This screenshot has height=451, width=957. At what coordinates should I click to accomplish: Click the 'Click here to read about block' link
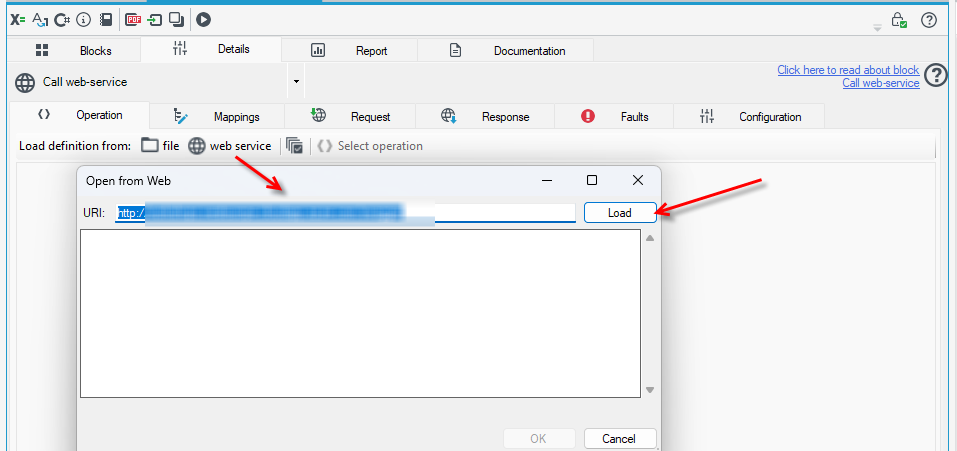click(x=848, y=70)
